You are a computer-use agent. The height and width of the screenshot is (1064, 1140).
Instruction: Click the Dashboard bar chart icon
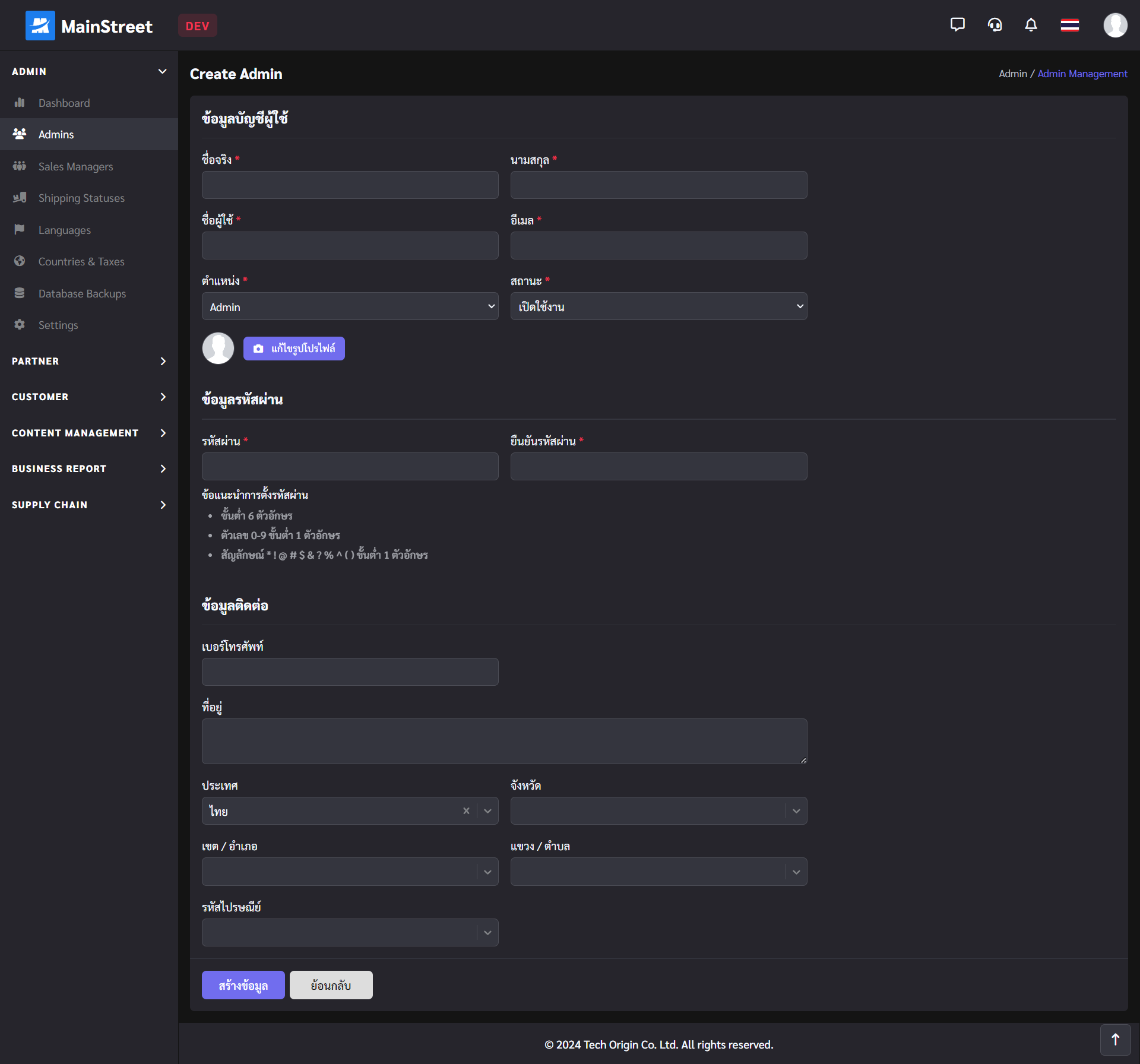point(20,103)
